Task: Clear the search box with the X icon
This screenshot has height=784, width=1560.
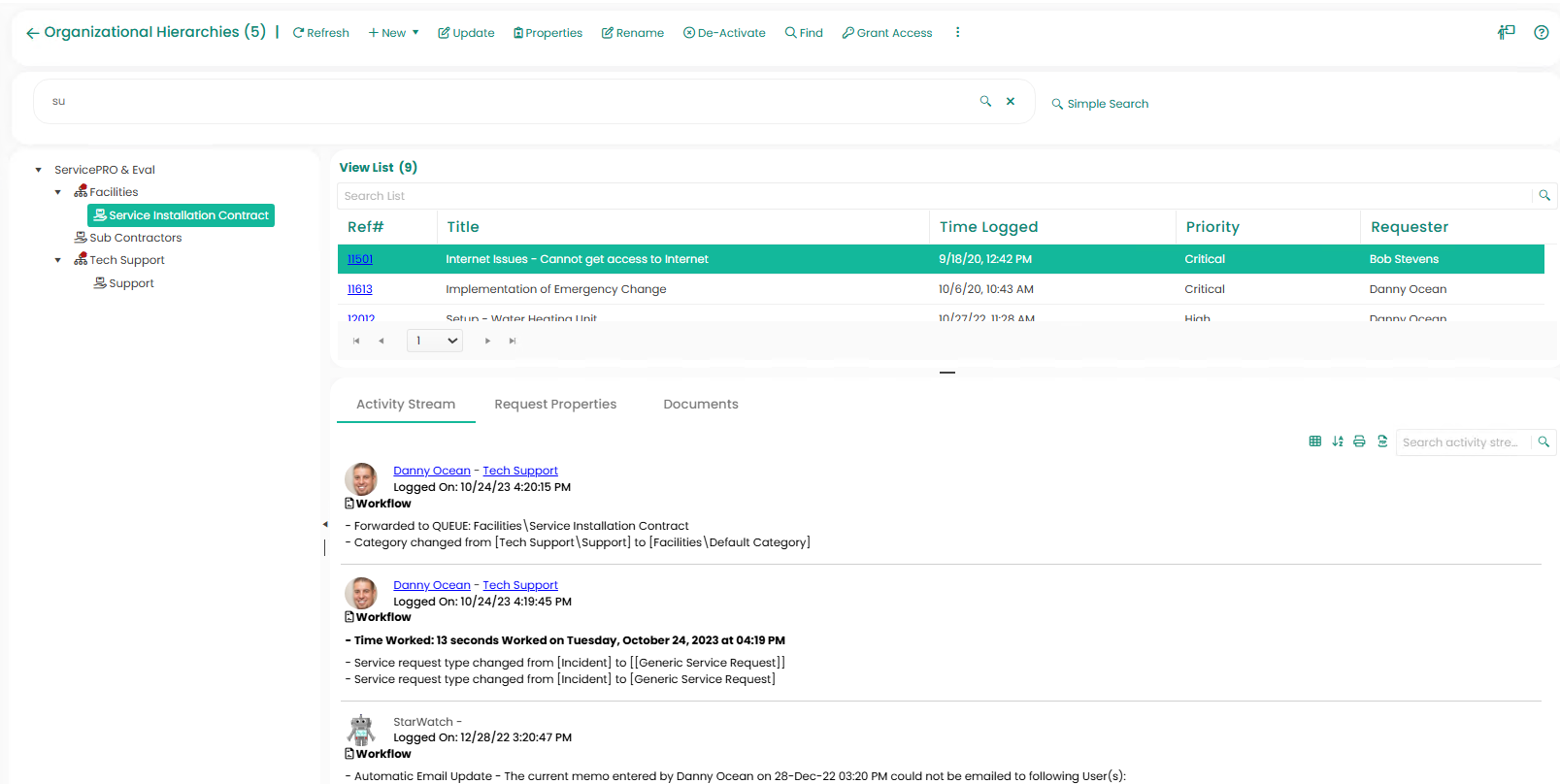Action: tap(1011, 101)
